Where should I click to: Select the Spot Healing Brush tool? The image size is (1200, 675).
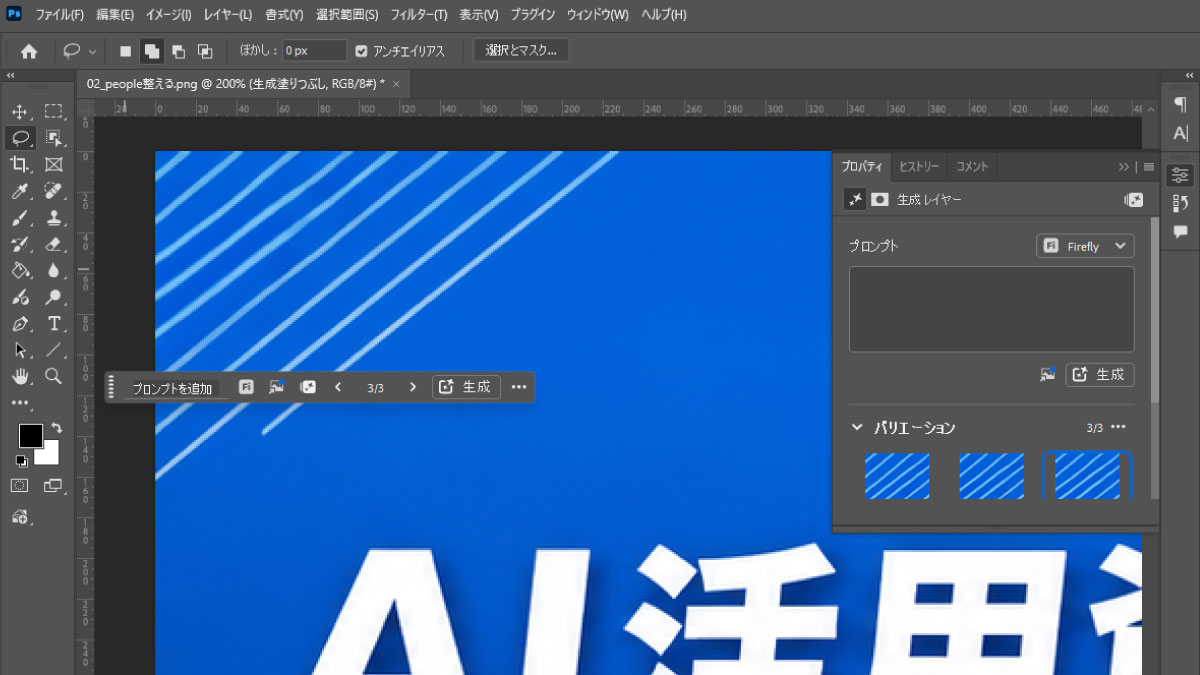click(x=53, y=191)
